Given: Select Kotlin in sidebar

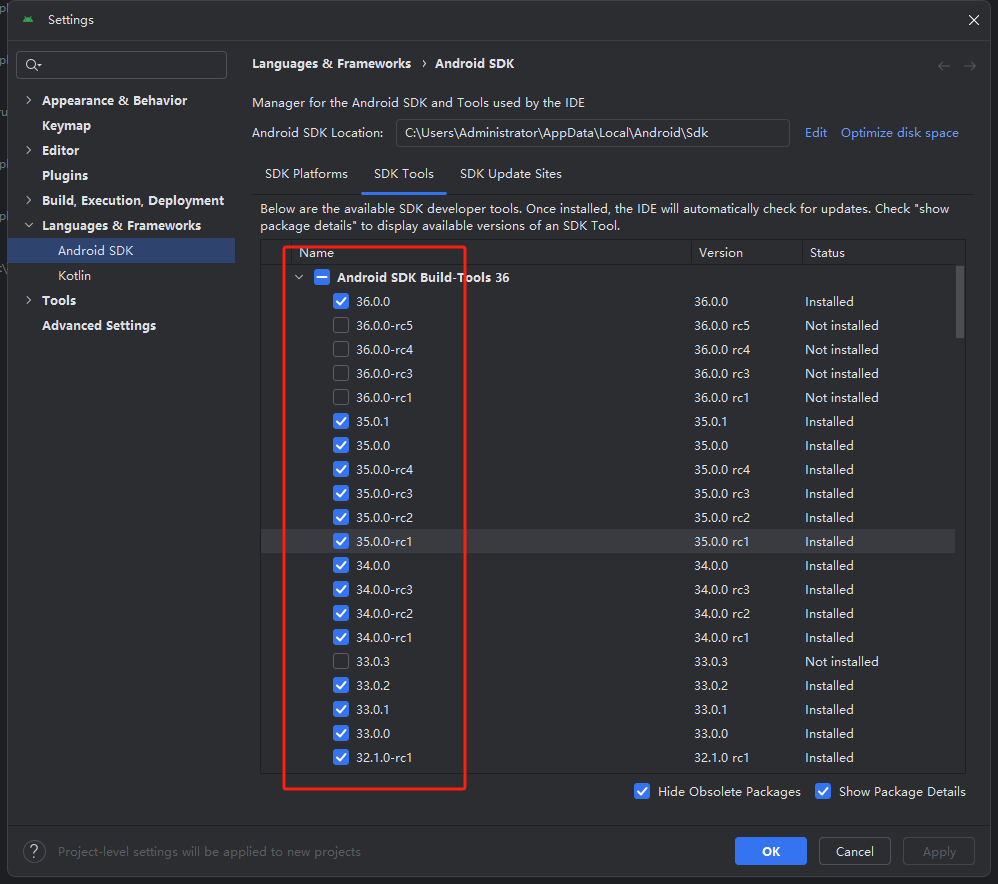Looking at the screenshot, I should point(74,276).
